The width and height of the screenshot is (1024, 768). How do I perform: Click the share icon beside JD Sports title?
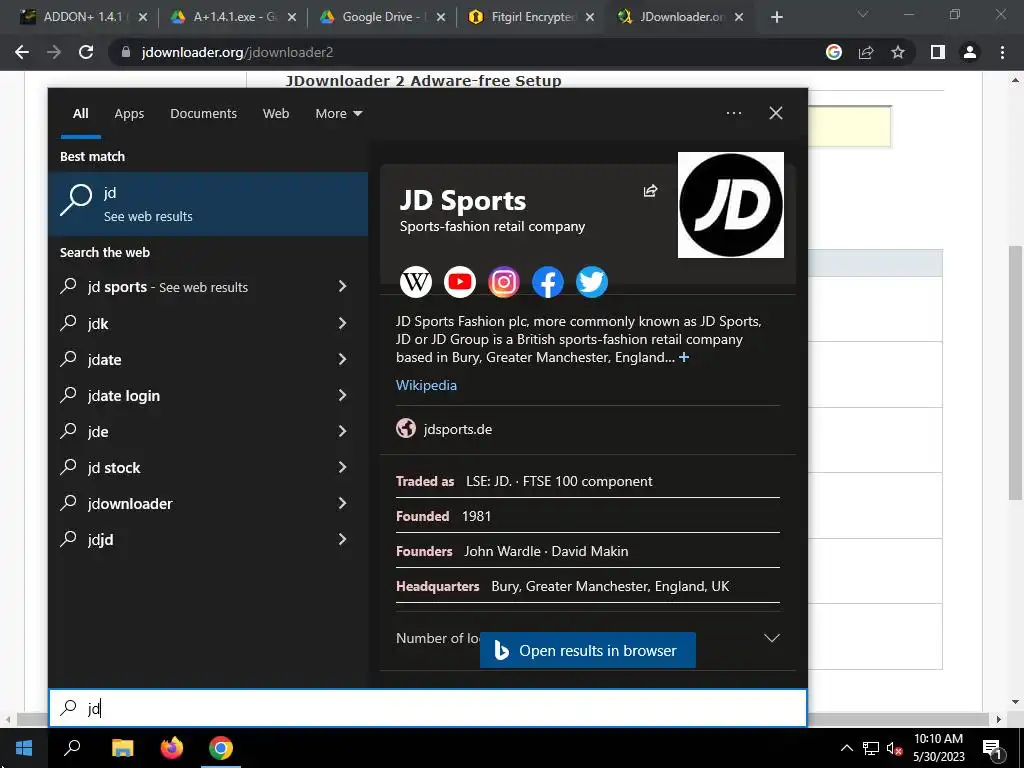(650, 191)
